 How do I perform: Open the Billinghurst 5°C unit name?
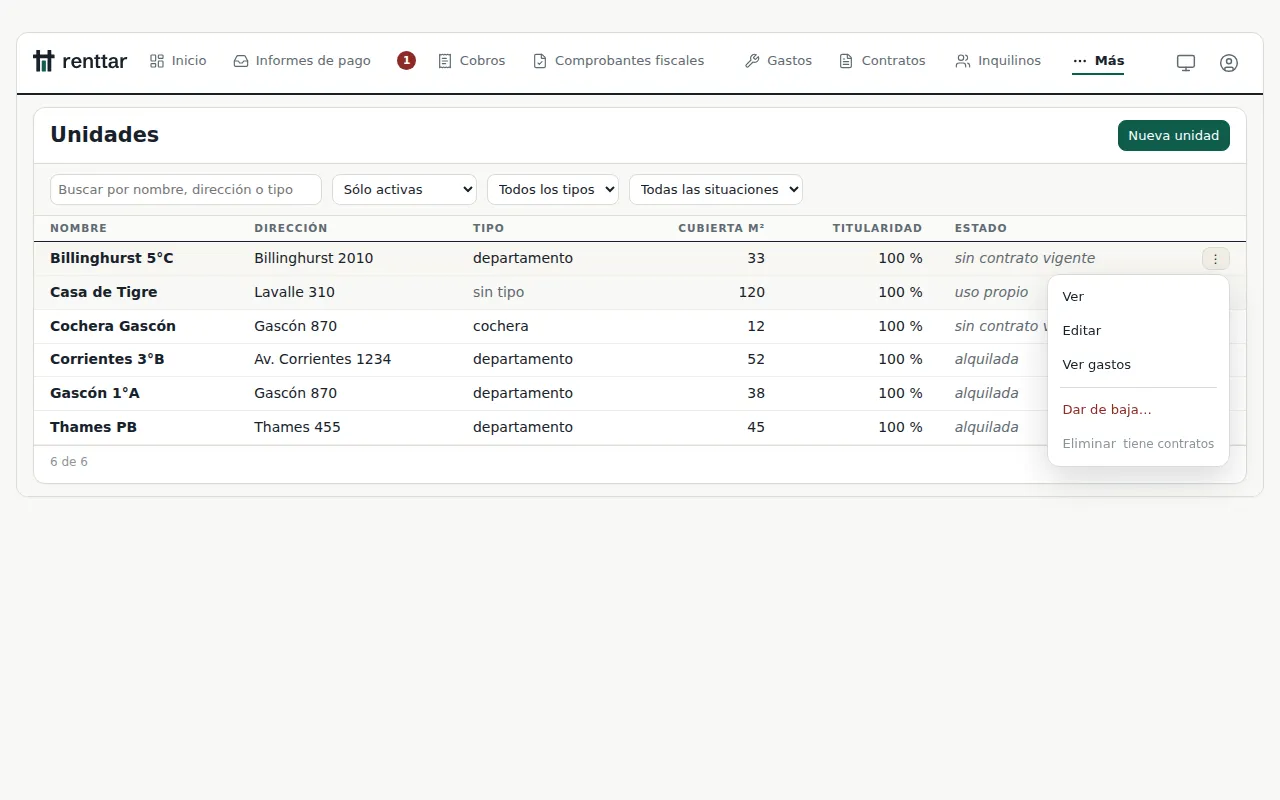point(112,258)
